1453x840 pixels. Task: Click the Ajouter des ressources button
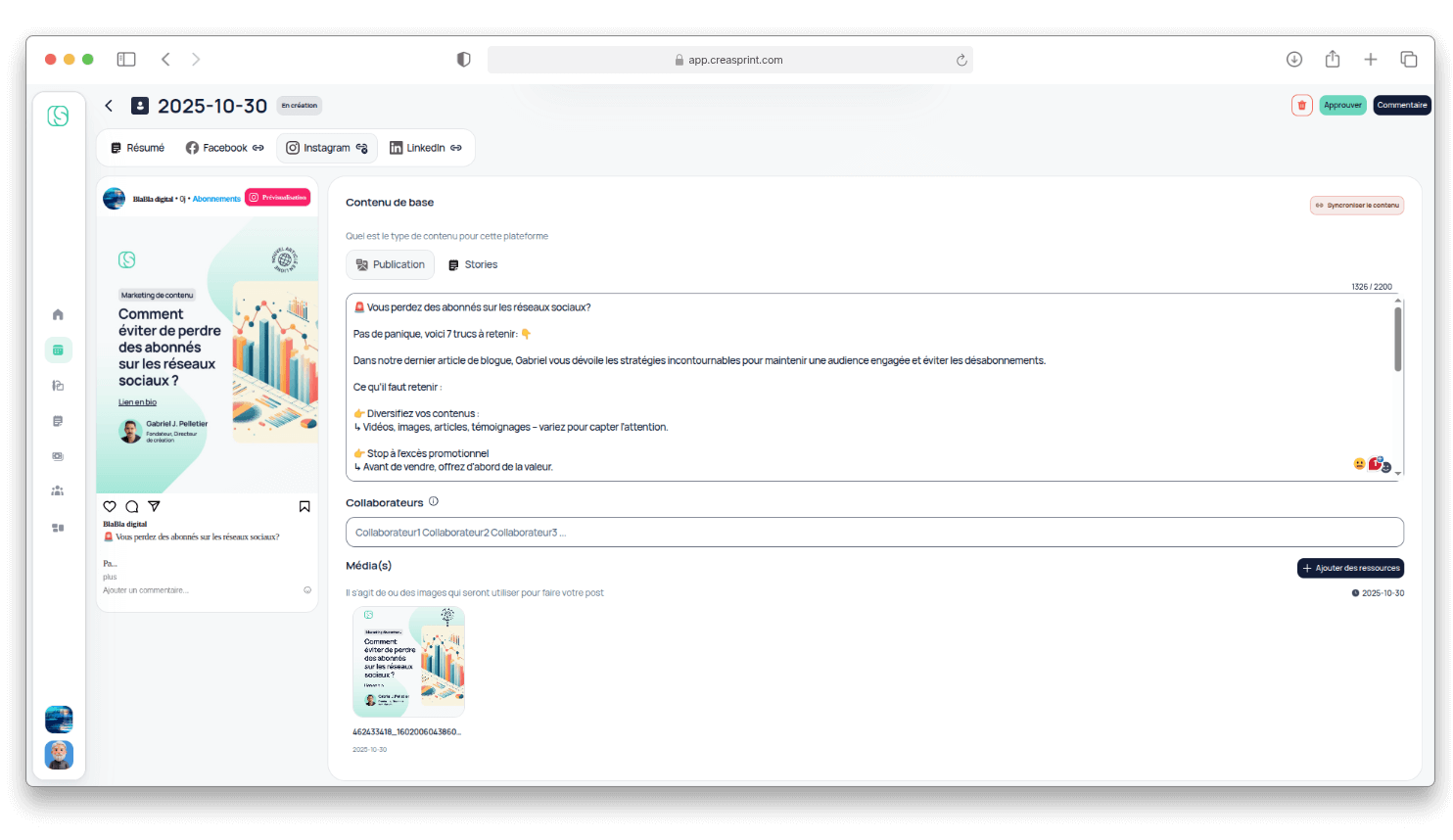pos(1350,568)
